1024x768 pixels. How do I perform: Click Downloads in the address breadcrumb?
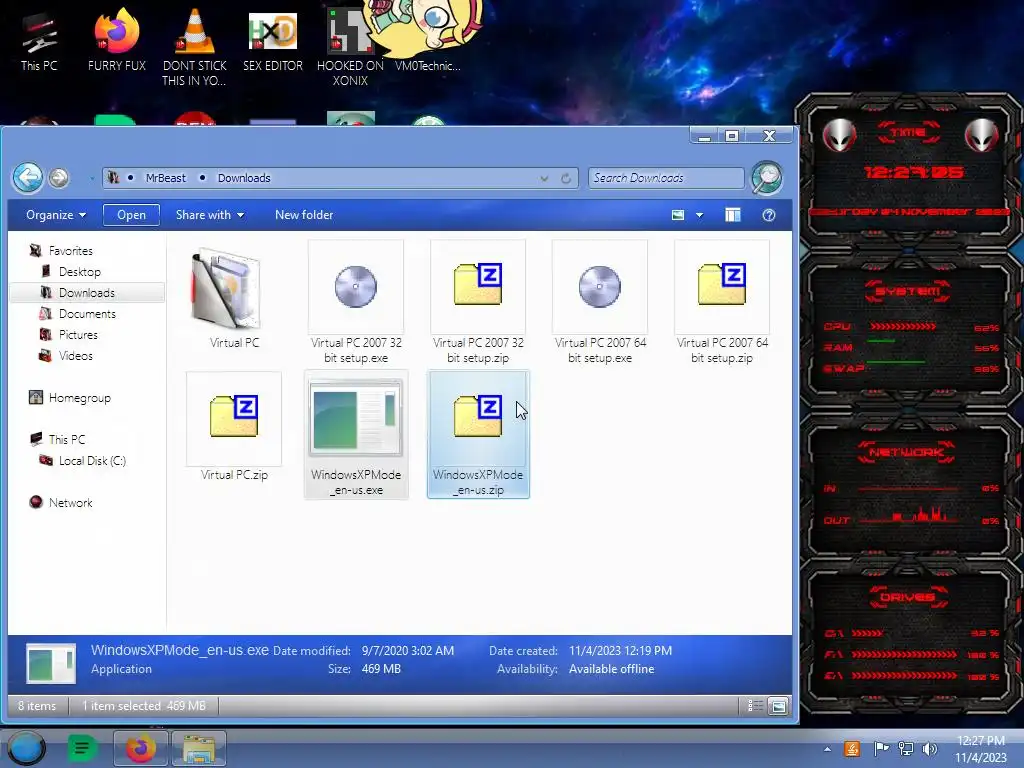(x=244, y=178)
